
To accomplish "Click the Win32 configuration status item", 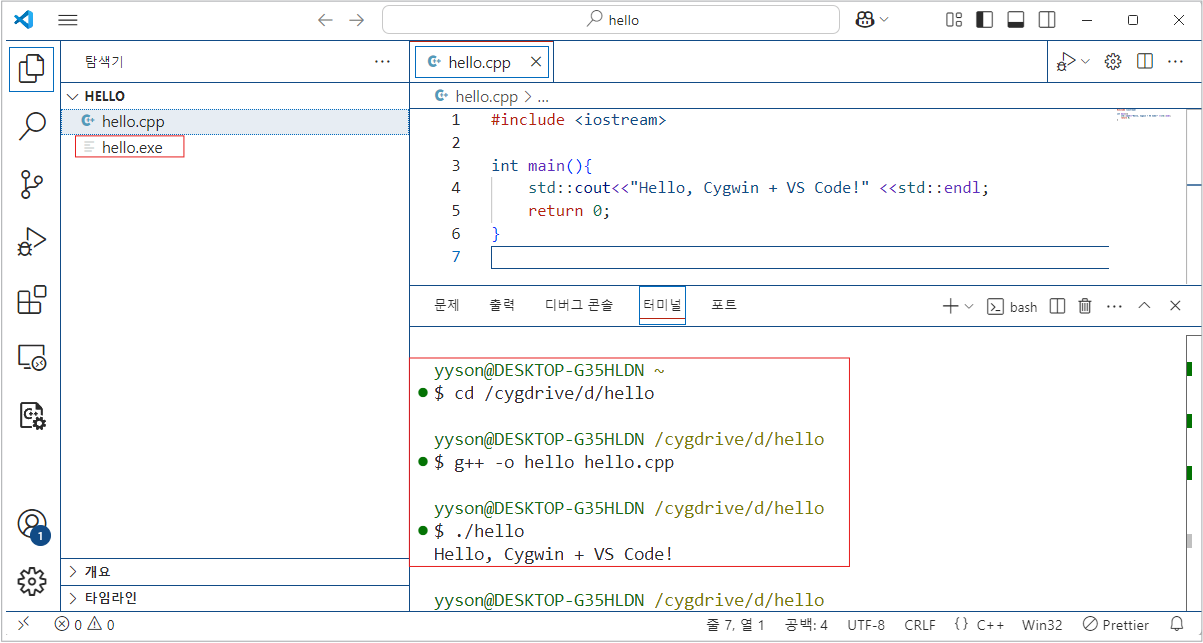I will pos(1042,624).
